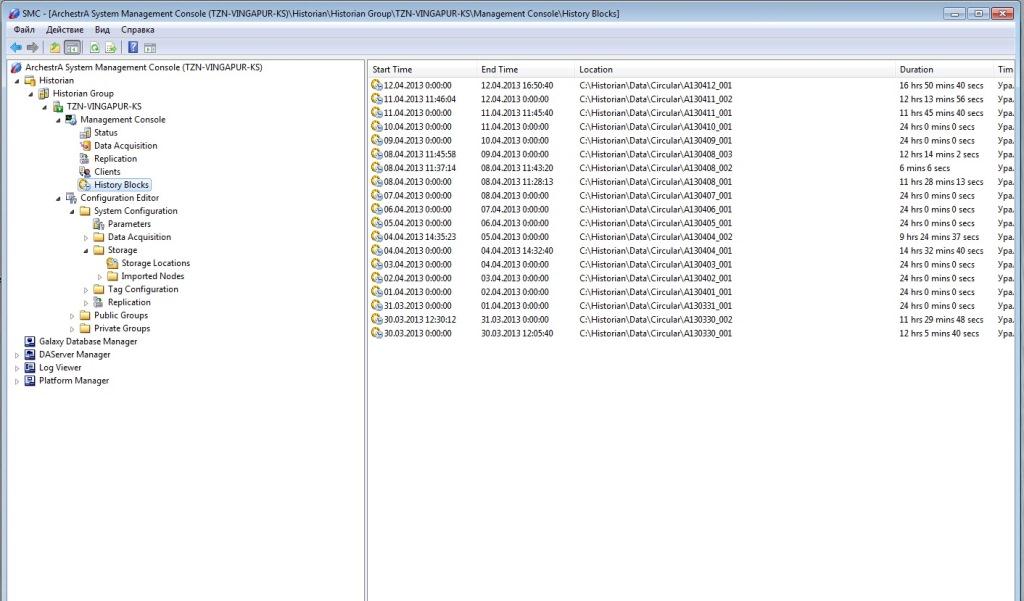Screen dimensions: 1024x601
Task: Click the Export List toolbar icon
Action: point(111,47)
